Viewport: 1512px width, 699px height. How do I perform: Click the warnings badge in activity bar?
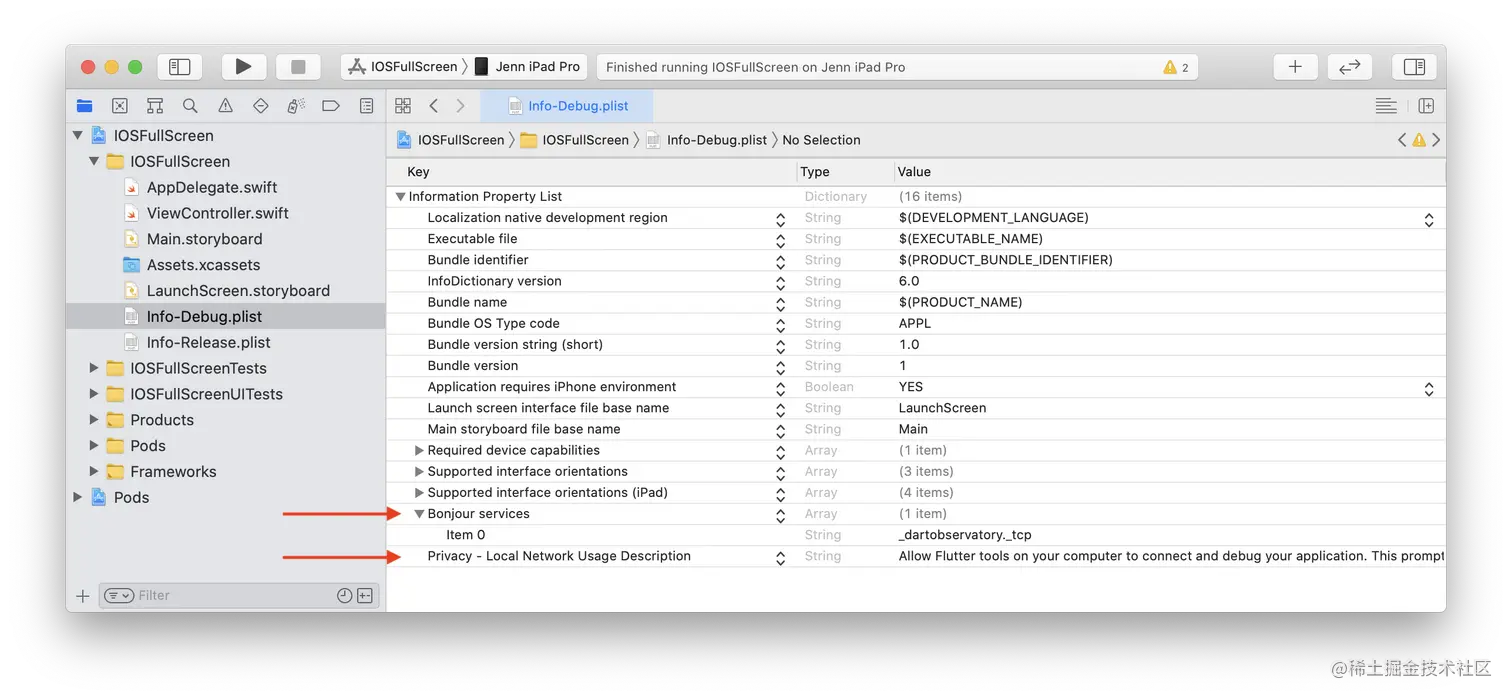[1176, 66]
